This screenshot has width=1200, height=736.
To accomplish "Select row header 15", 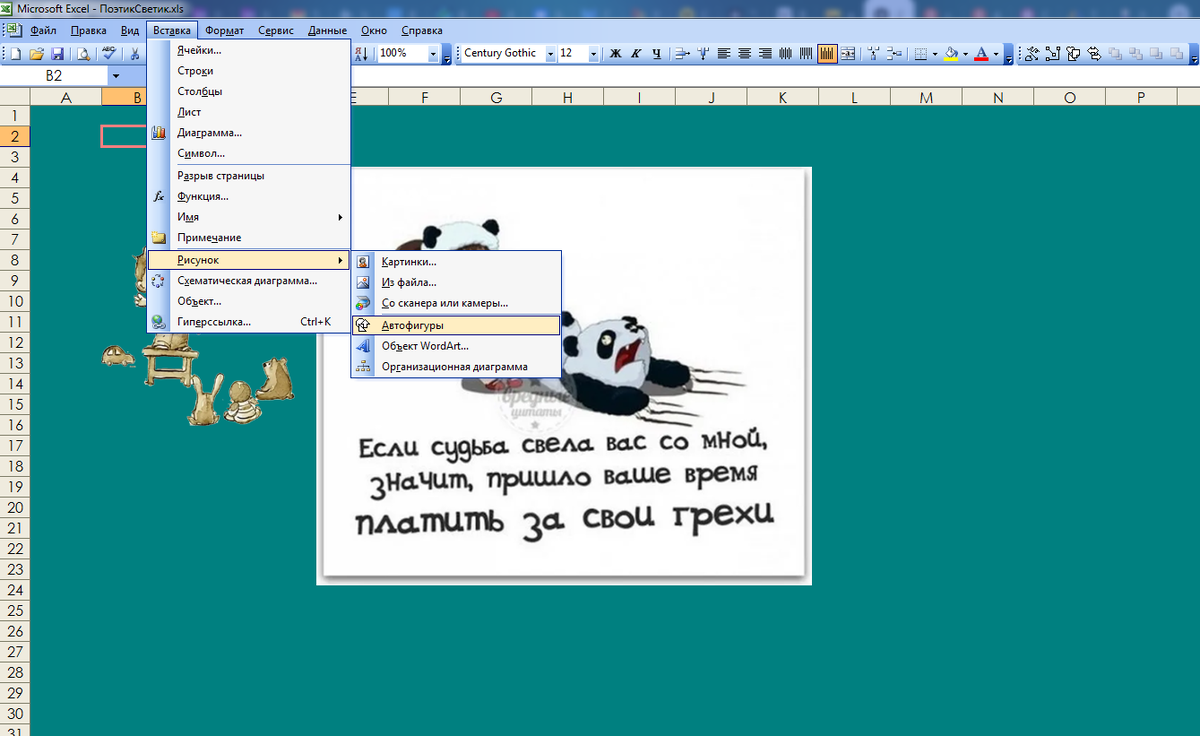I will tap(15, 404).
